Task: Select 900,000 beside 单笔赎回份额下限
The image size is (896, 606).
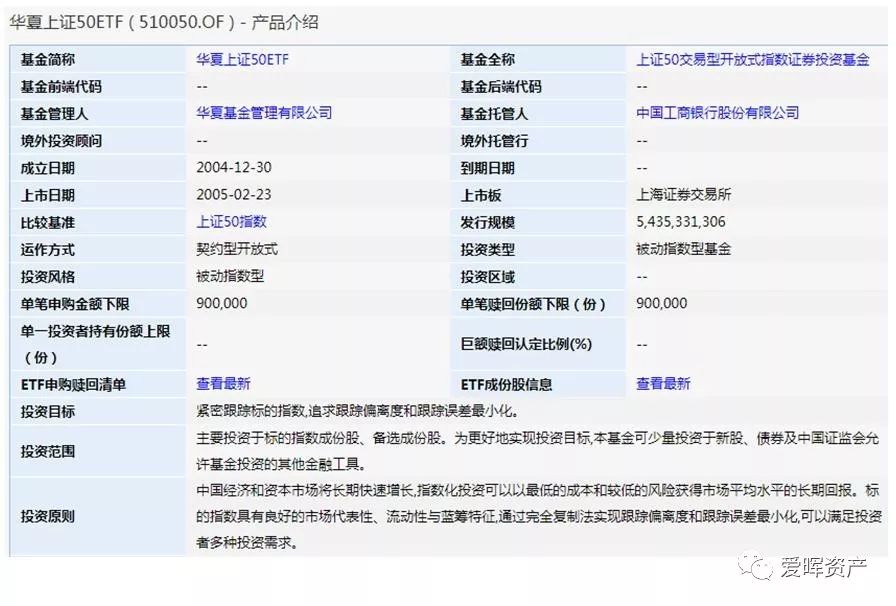Action: (662, 304)
